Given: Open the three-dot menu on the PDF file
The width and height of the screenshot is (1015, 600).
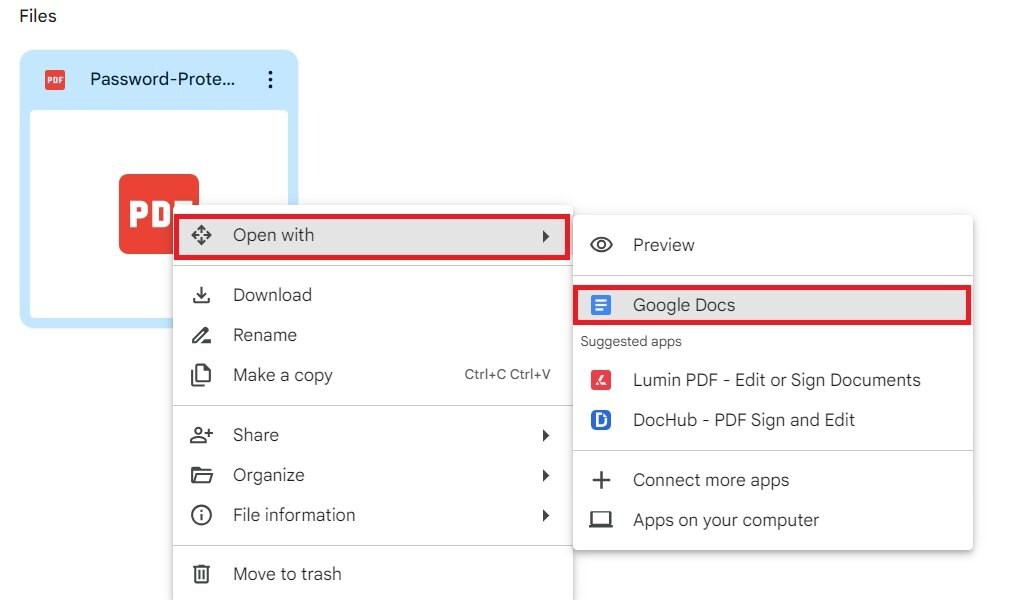Looking at the screenshot, I should 270,79.
